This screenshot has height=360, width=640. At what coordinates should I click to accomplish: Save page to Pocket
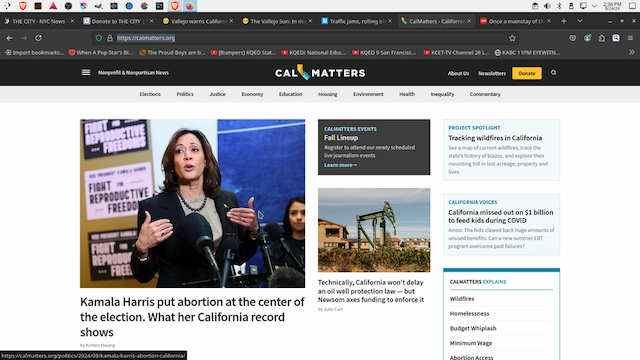coord(573,38)
